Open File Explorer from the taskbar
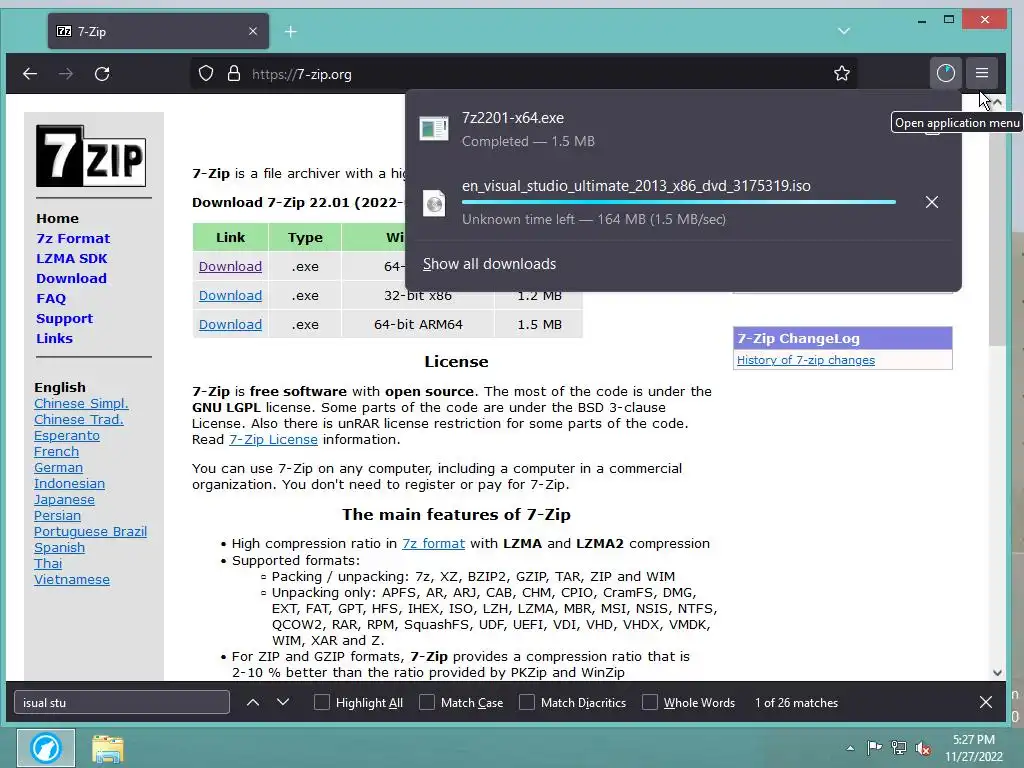 point(108,748)
